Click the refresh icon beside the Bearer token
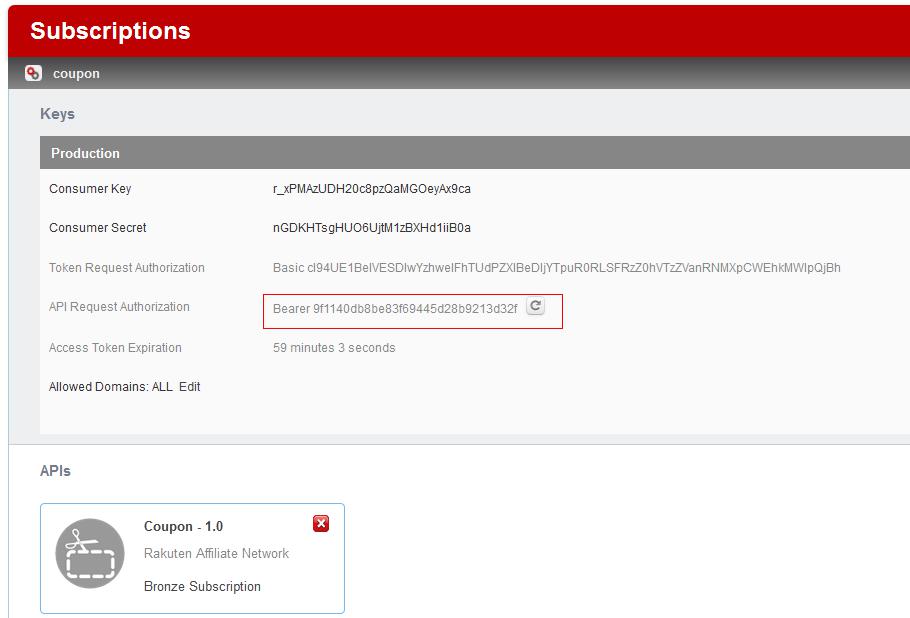910x618 pixels. pos(536,307)
